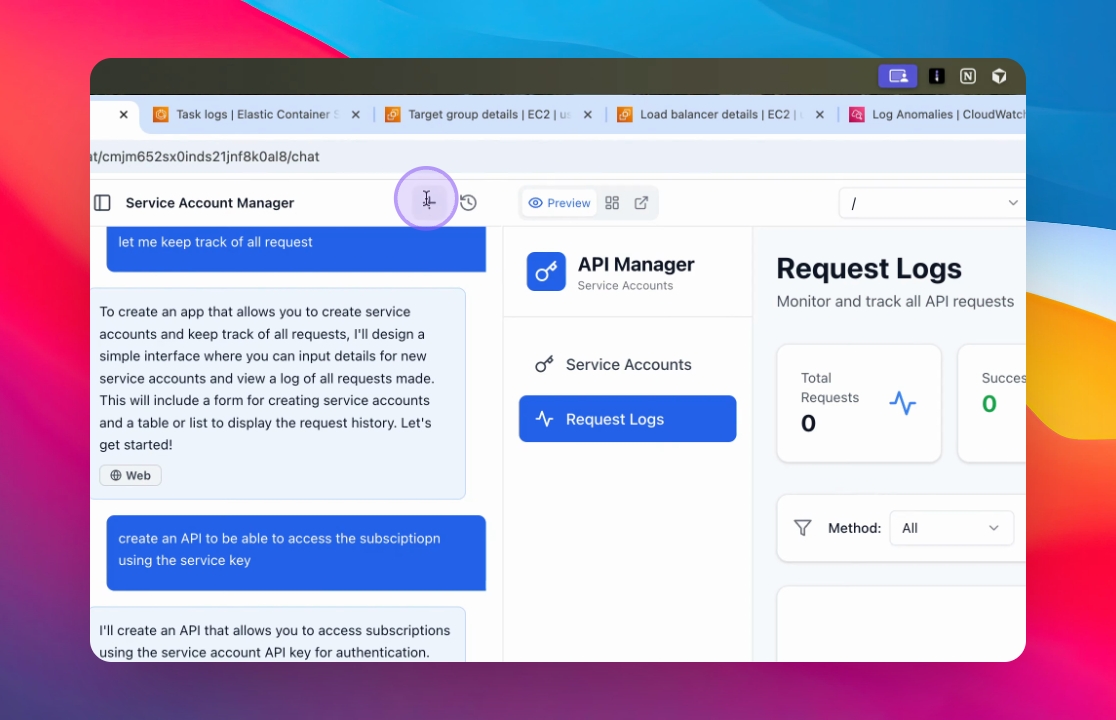The width and height of the screenshot is (1116, 720).
Task: Click the API Manager key logo
Action: coord(546,271)
